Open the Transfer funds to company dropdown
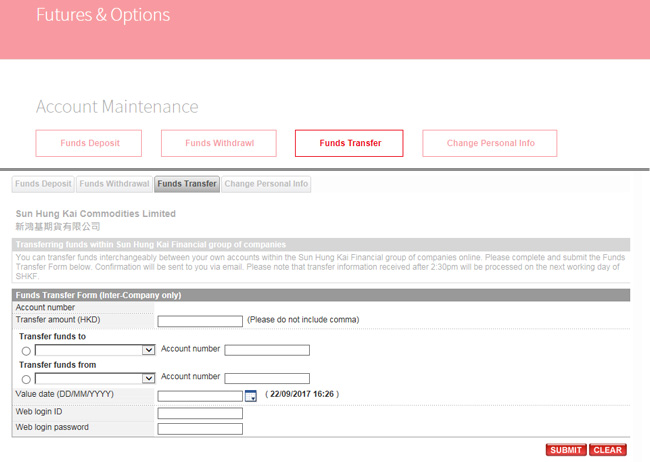Viewport: 650px width, 462px height. (95, 350)
